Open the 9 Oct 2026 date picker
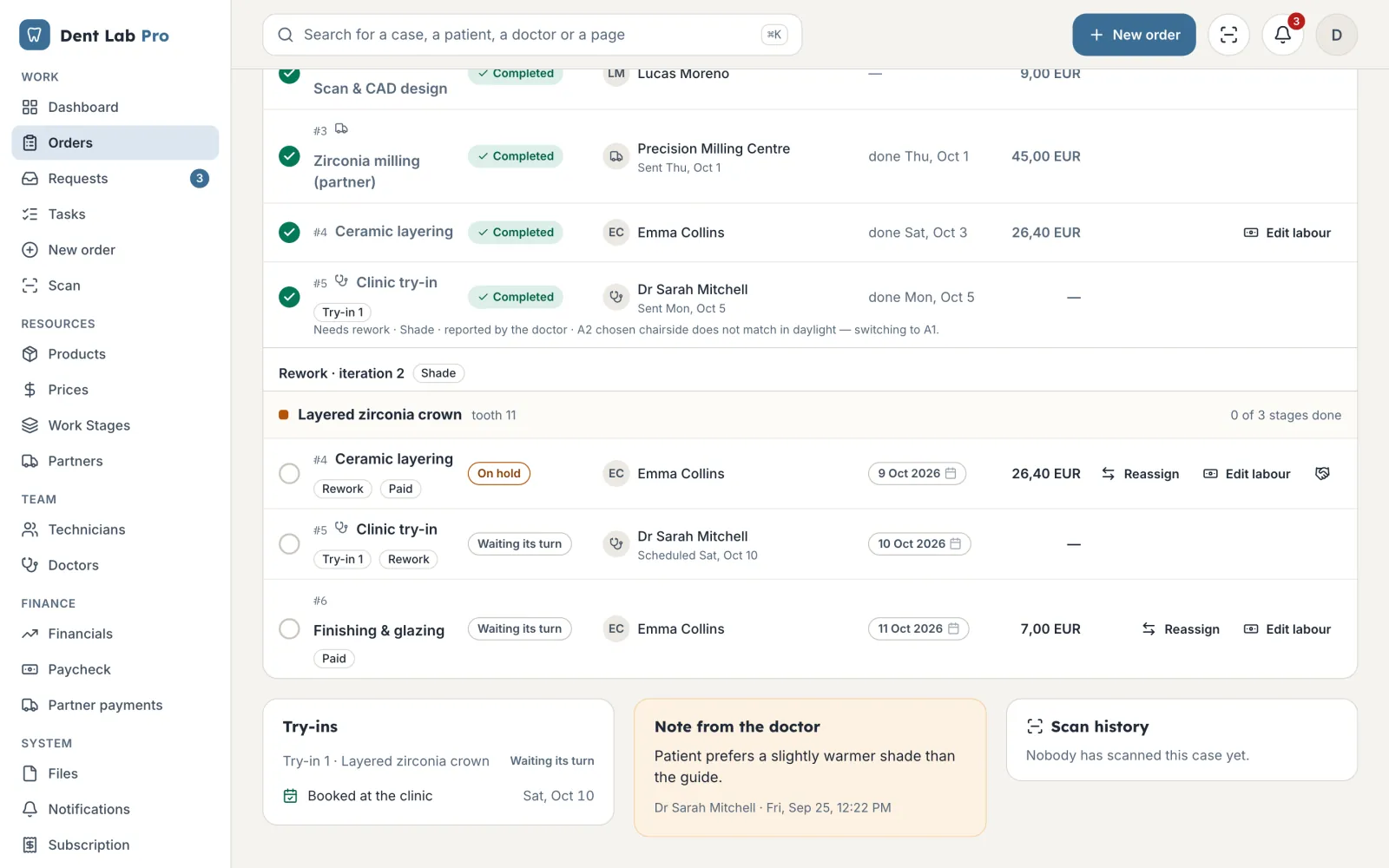 click(x=917, y=473)
